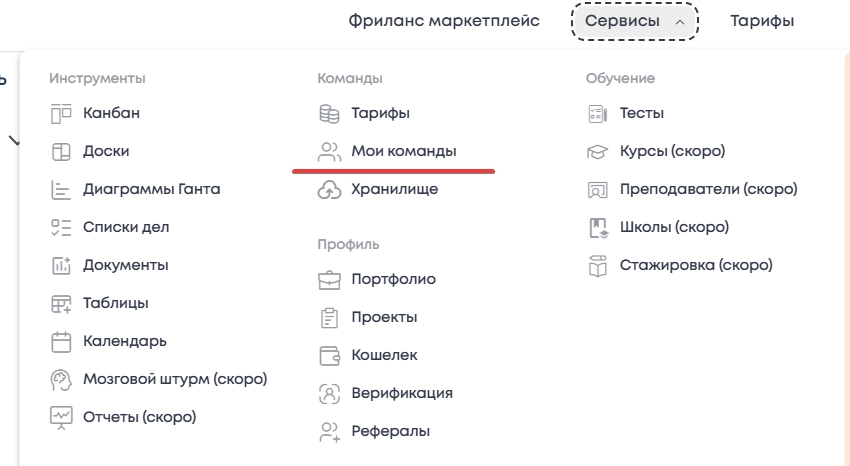Viewport: 850px width, 466px height.
Task: Choose Проекты in the profile section
Action: point(384,317)
